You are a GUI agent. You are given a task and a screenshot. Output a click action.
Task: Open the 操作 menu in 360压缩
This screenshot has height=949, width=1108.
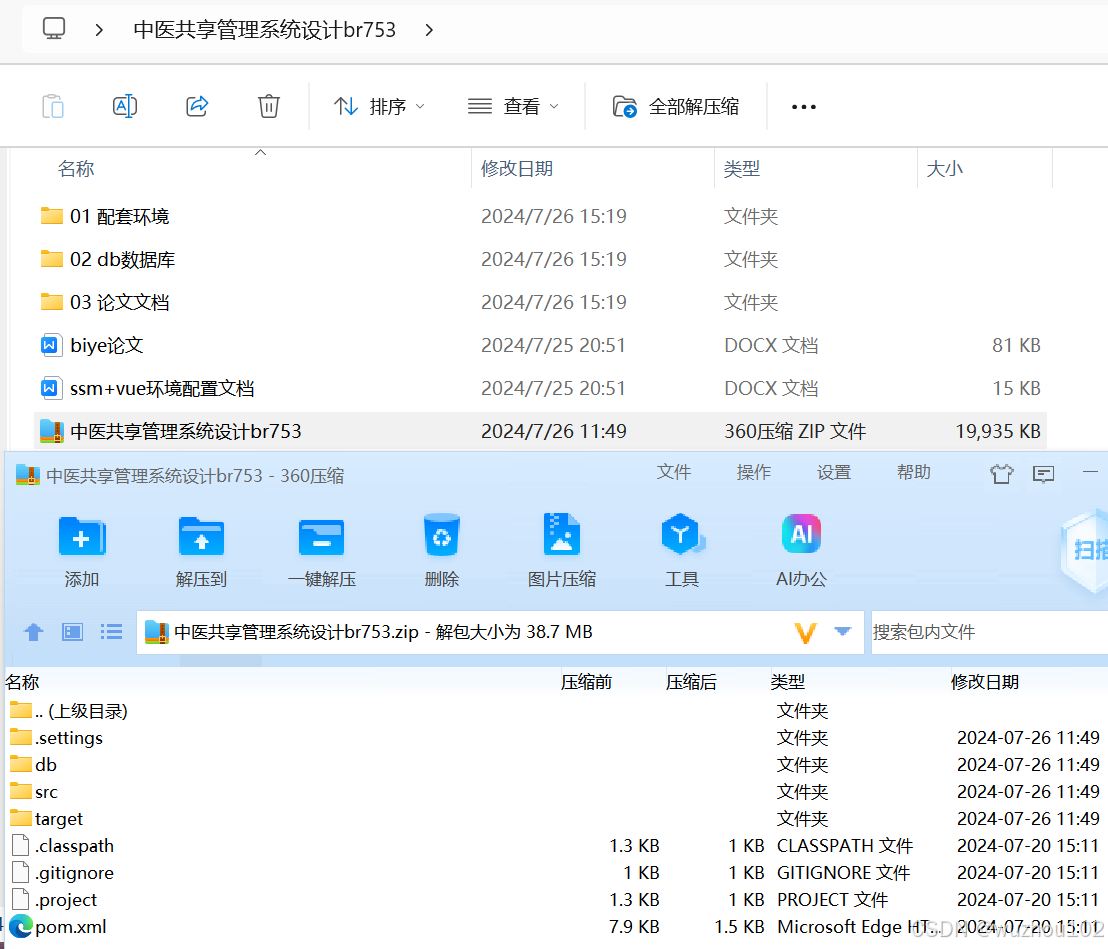(753, 472)
